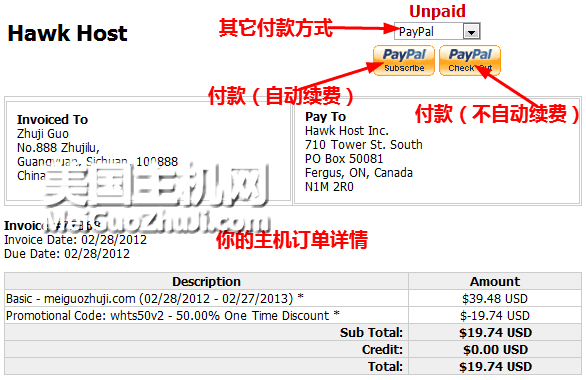Select the 'Pay To' heading
Viewport: 586px width, 380px height.
tap(326, 117)
